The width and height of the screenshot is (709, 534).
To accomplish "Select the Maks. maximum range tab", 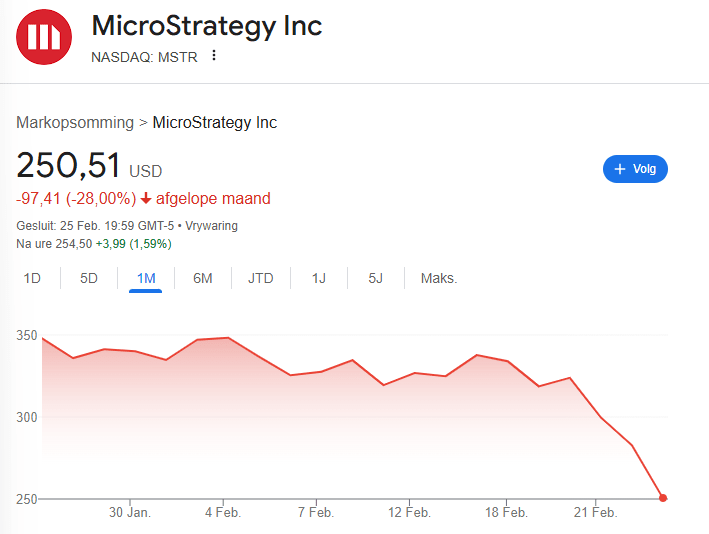I will point(439,278).
